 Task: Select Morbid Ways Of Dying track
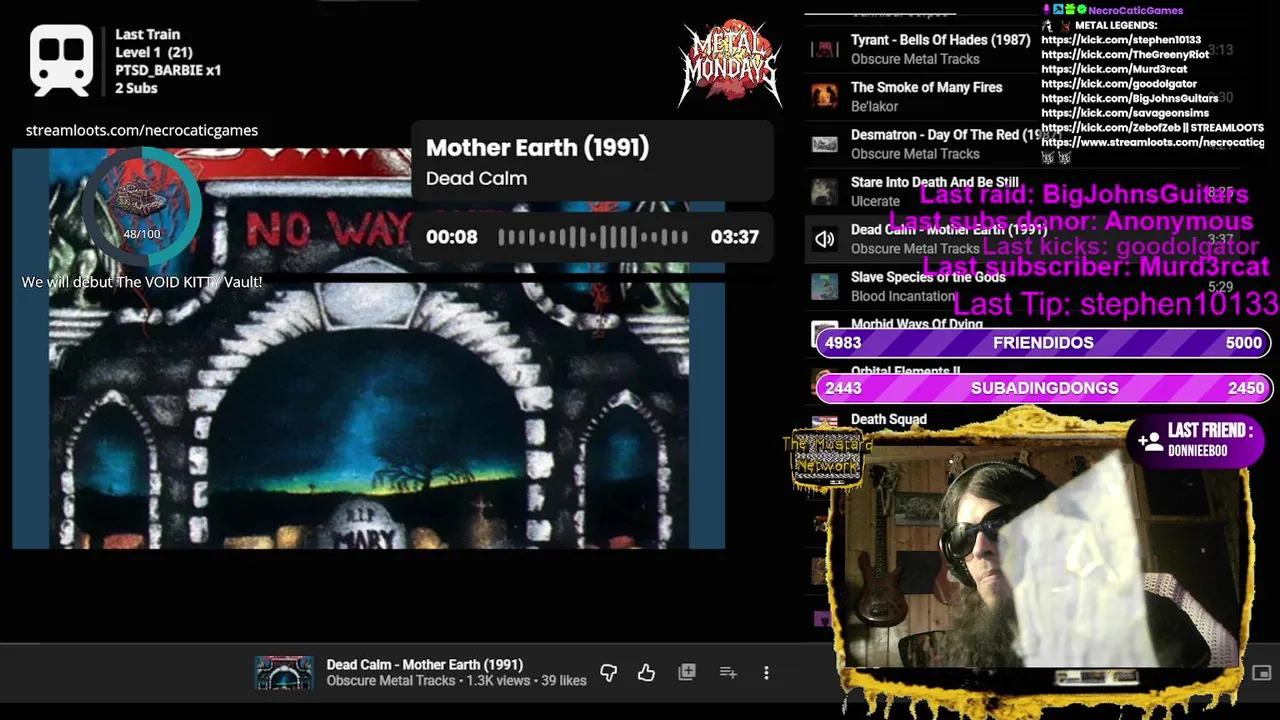pos(916,324)
